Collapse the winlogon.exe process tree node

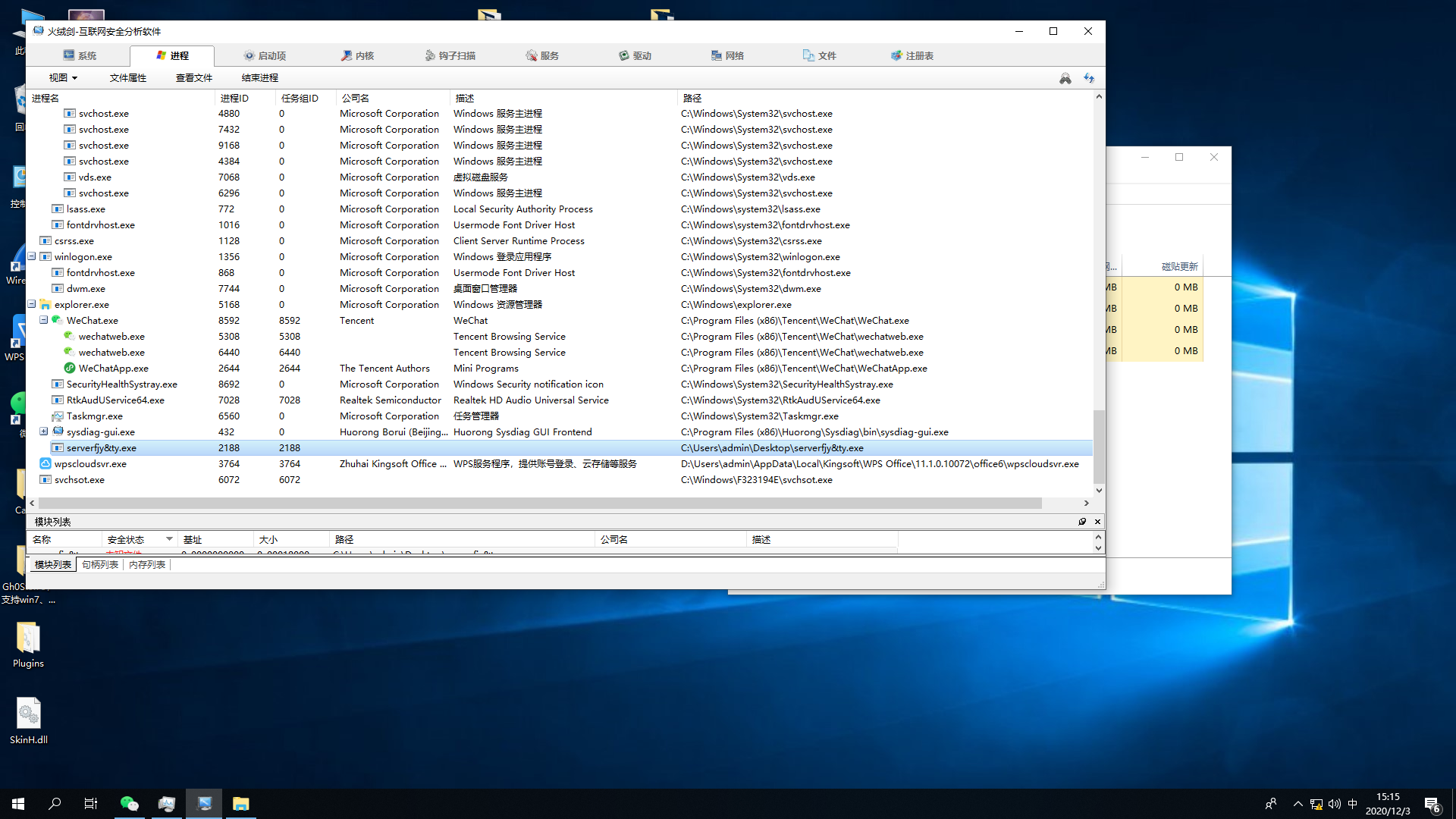(32, 256)
